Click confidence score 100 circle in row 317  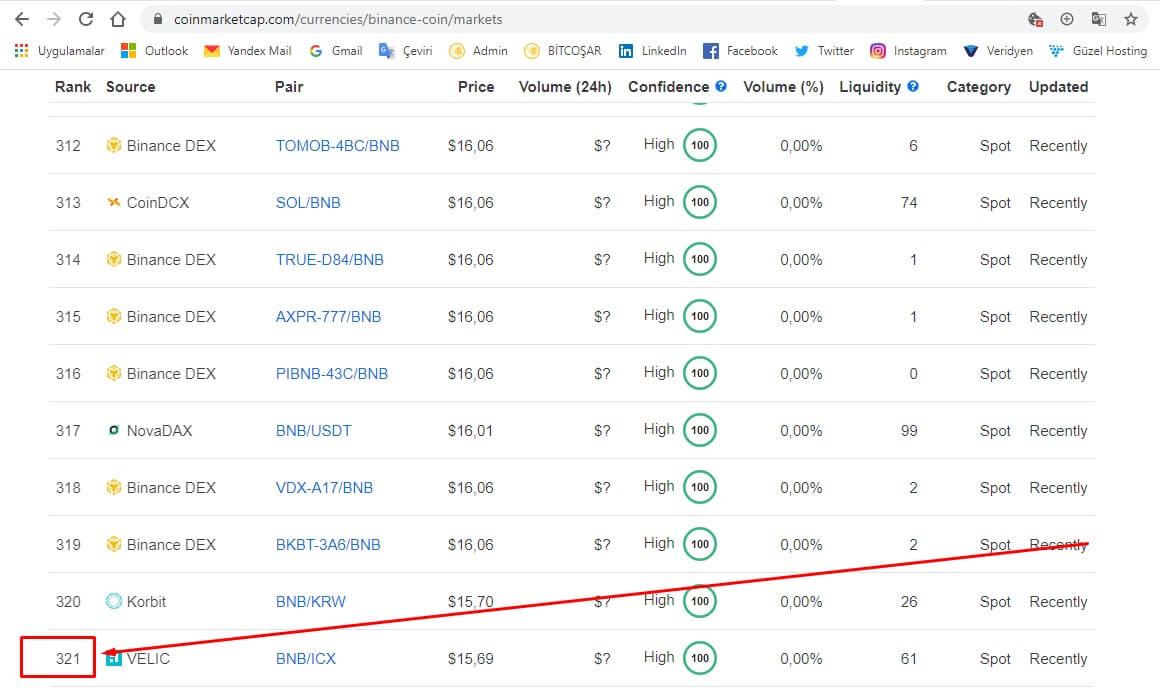click(700, 430)
